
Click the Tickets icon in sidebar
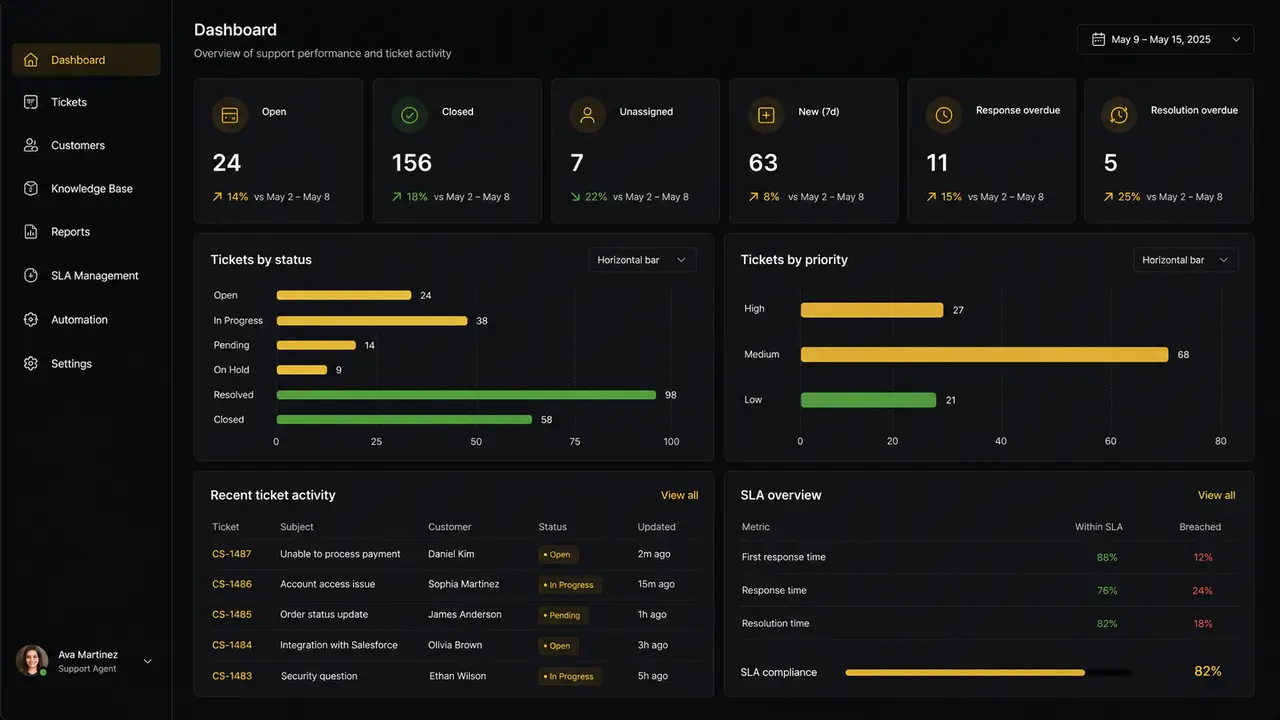(x=31, y=102)
